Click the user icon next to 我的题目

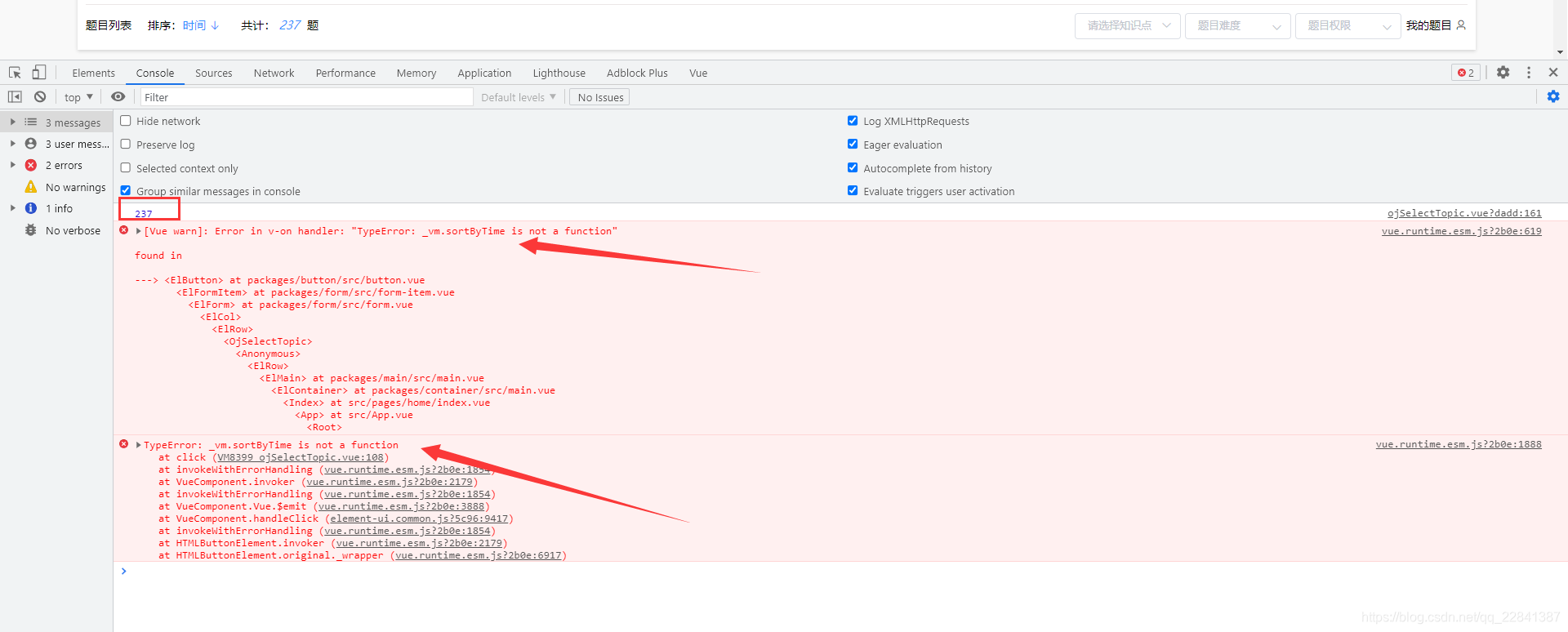coord(1461,25)
